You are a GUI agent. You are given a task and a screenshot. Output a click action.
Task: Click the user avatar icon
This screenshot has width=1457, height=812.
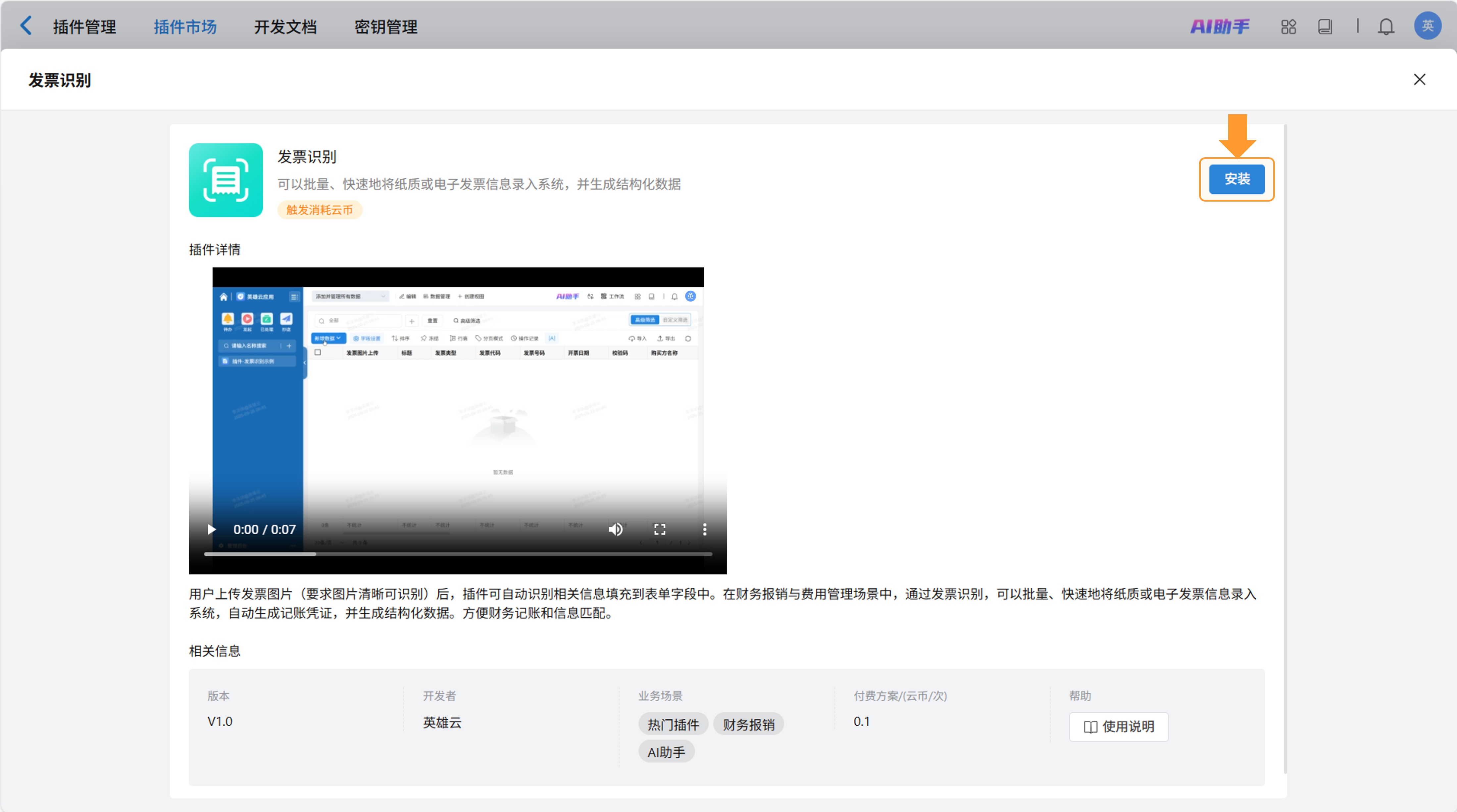(1427, 26)
